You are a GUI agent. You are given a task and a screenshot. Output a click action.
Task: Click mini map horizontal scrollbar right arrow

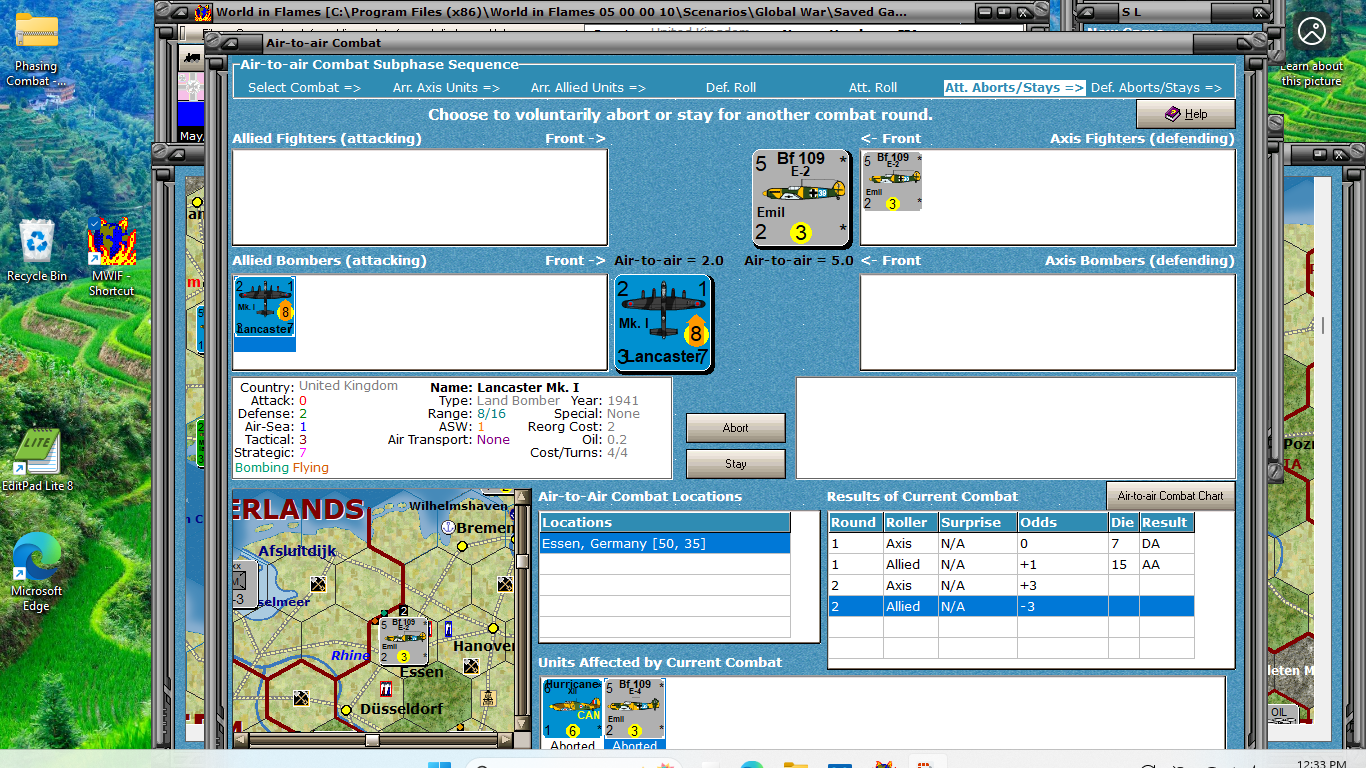click(505, 740)
